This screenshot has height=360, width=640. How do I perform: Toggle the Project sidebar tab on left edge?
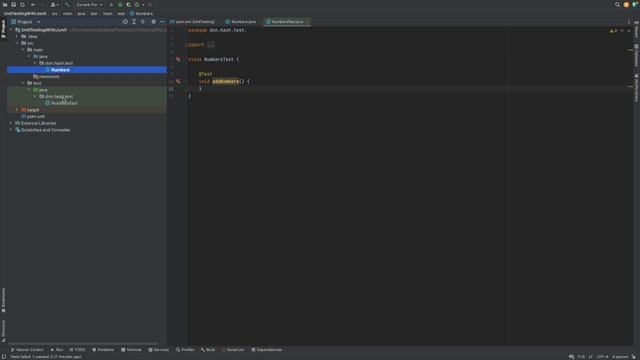point(4,29)
